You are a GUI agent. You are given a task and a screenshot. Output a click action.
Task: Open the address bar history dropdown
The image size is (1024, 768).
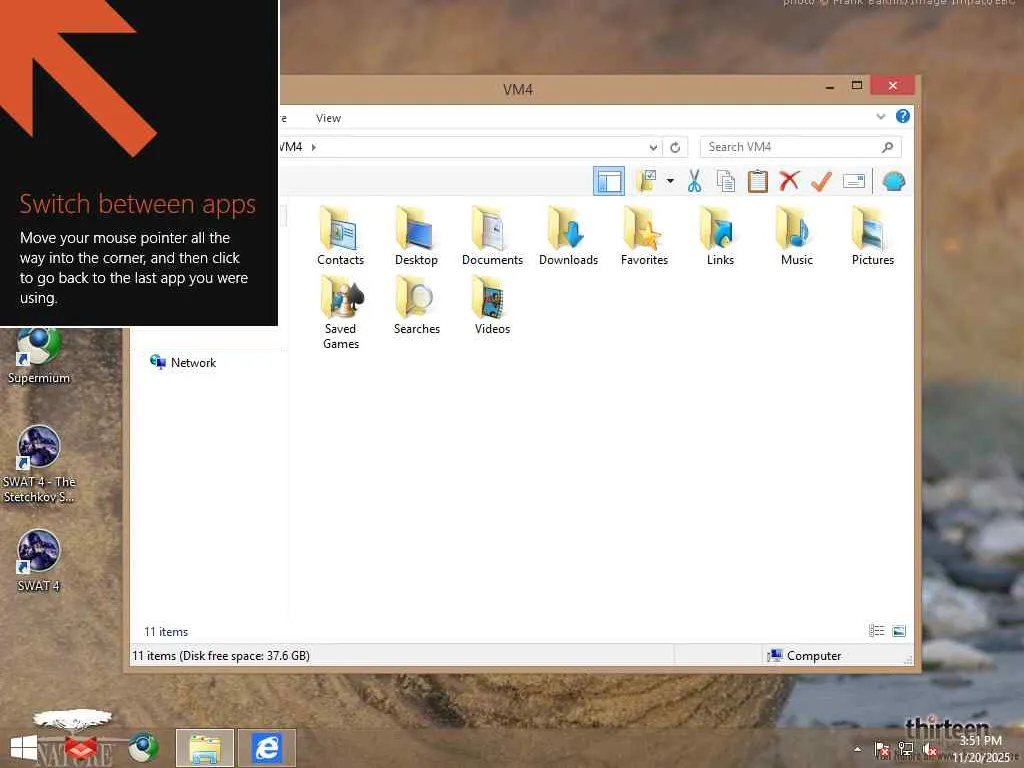(x=652, y=148)
